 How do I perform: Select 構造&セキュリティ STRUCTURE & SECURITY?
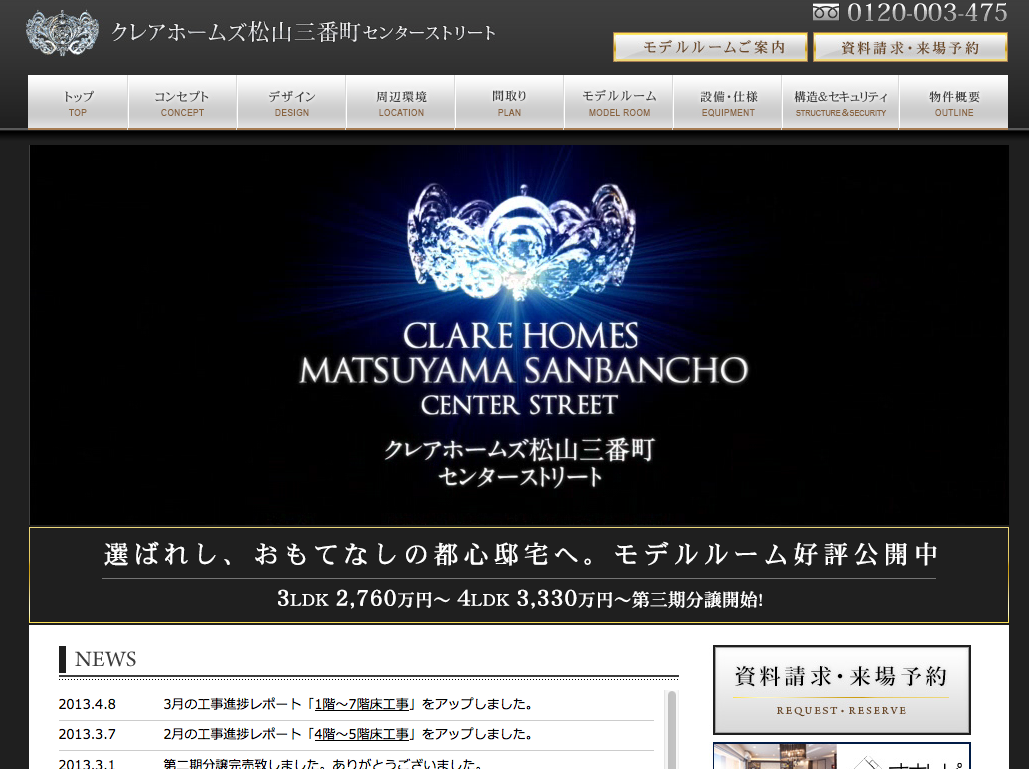coord(840,103)
